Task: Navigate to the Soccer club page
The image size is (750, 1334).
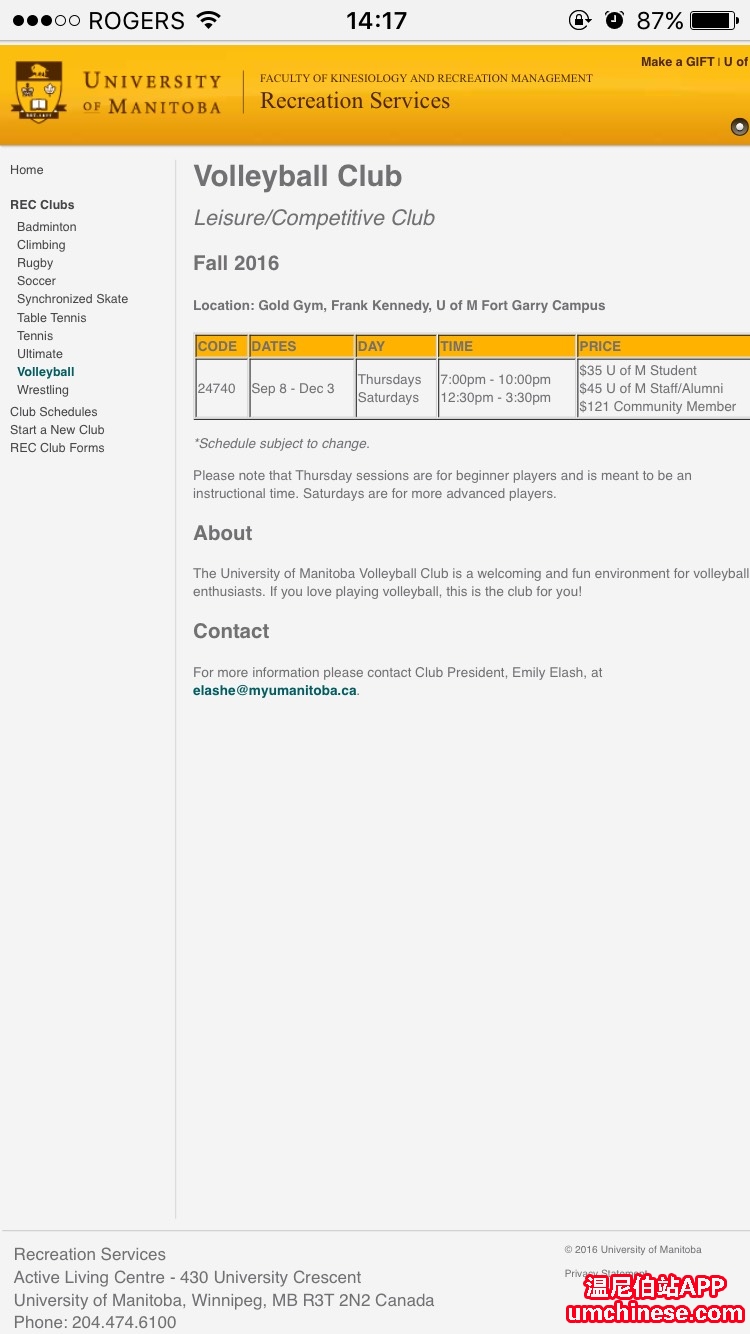Action: (x=36, y=281)
